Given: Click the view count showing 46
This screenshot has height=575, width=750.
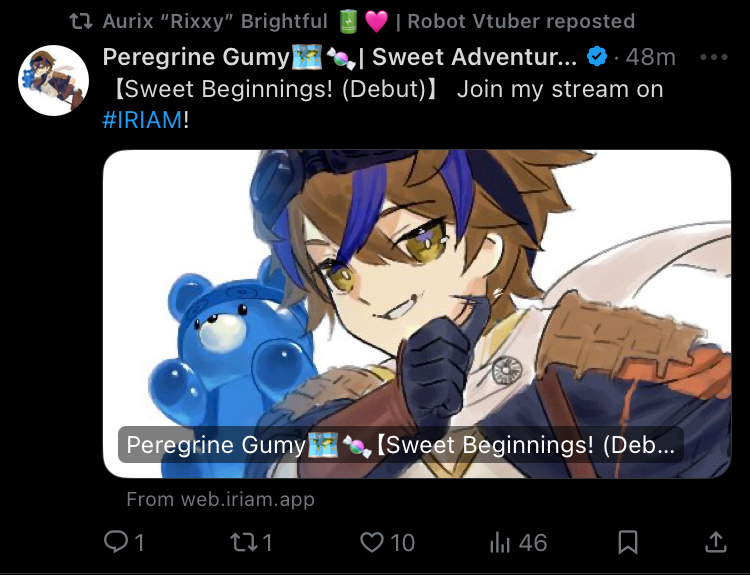Looking at the screenshot, I should pyautogui.click(x=533, y=542).
